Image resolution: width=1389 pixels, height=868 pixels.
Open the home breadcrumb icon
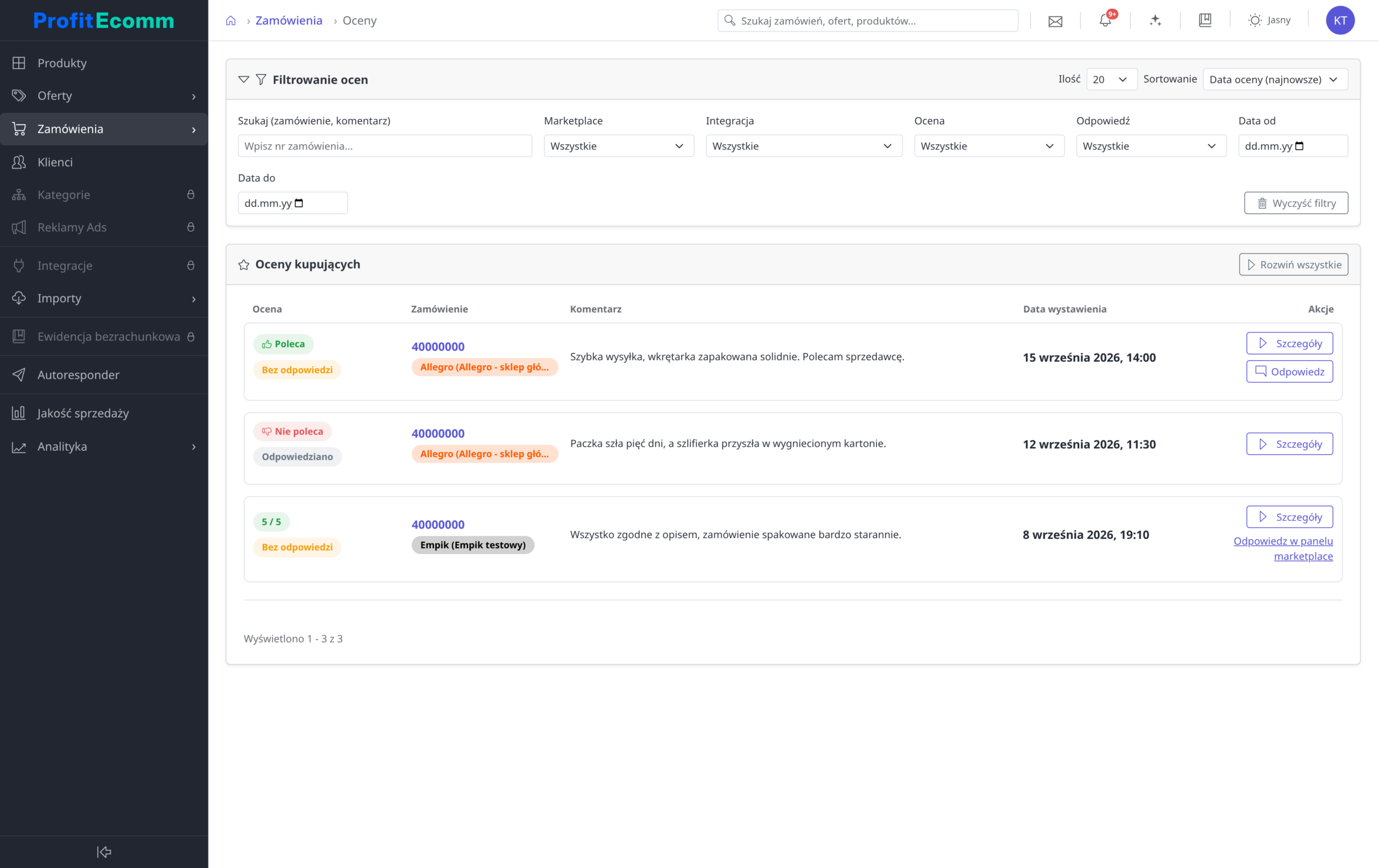(x=231, y=21)
